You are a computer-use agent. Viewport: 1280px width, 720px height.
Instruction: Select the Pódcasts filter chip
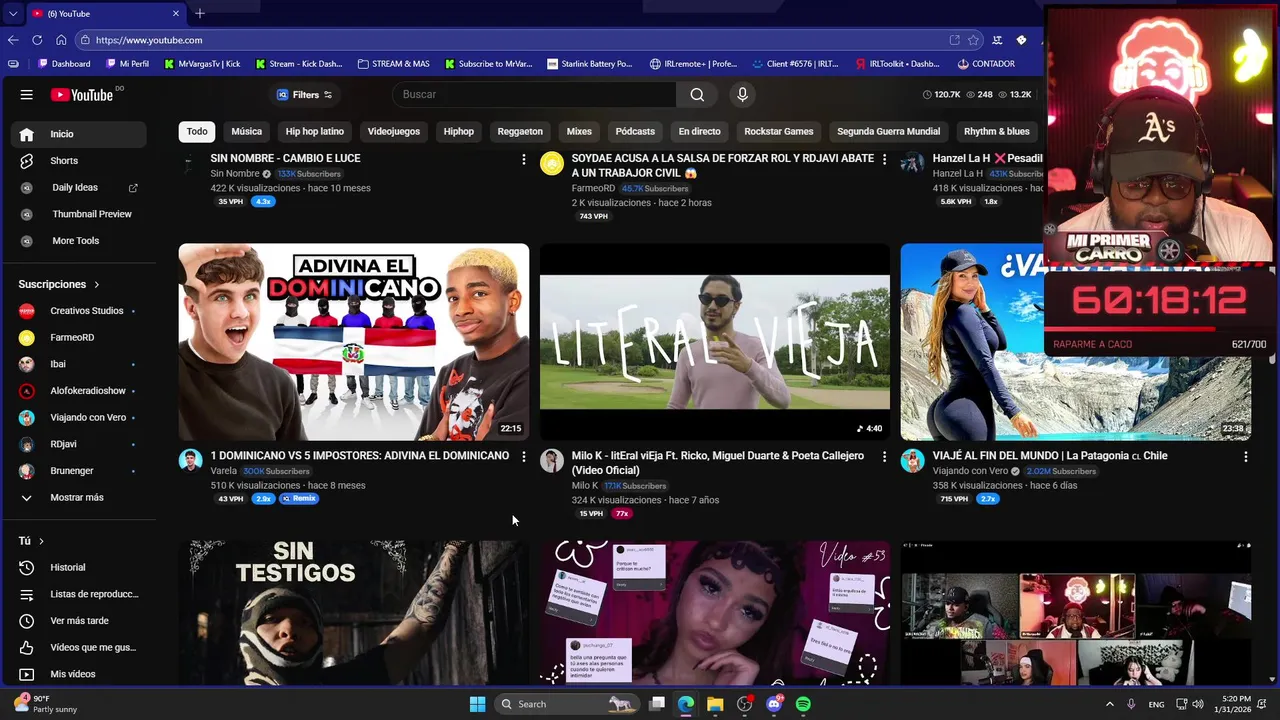click(x=635, y=132)
